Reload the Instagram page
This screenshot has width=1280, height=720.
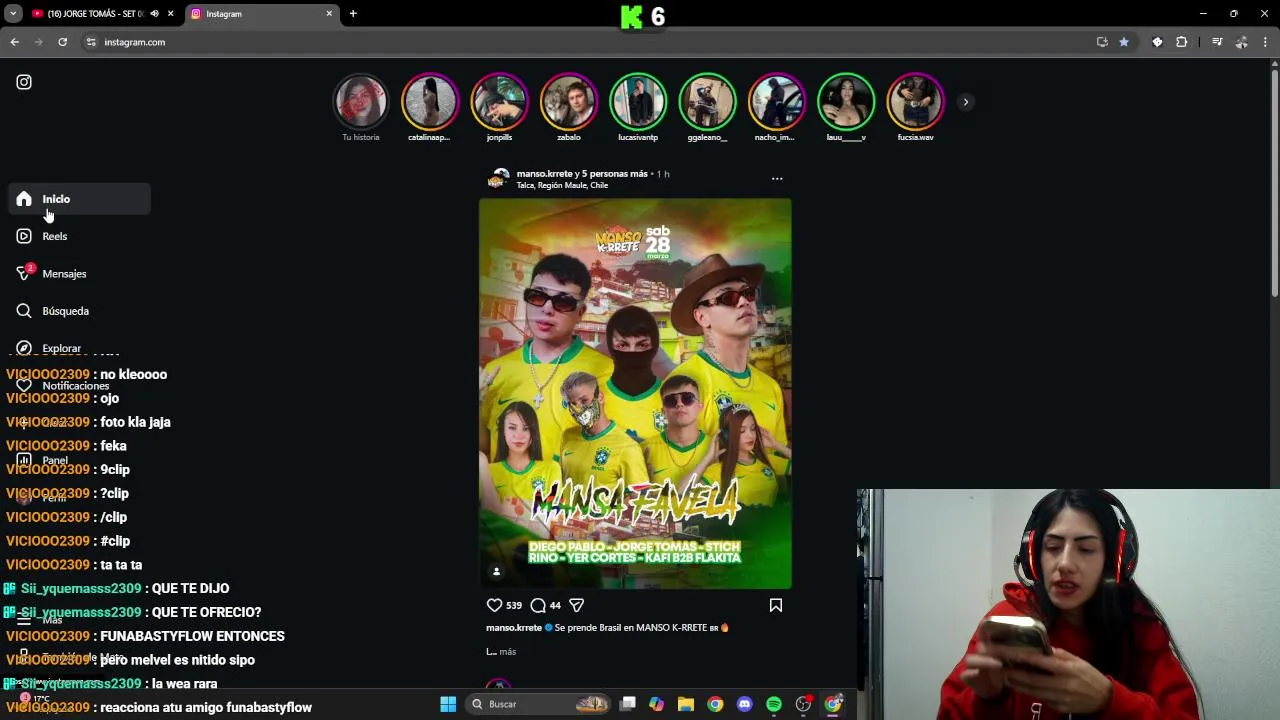pyautogui.click(x=62, y=42)
